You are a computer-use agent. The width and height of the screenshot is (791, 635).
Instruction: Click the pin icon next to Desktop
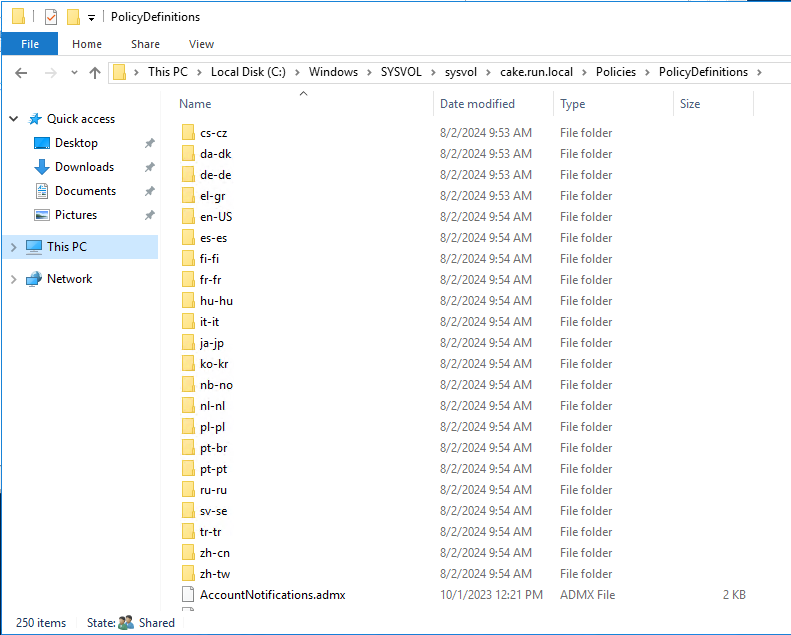(149, 143)
